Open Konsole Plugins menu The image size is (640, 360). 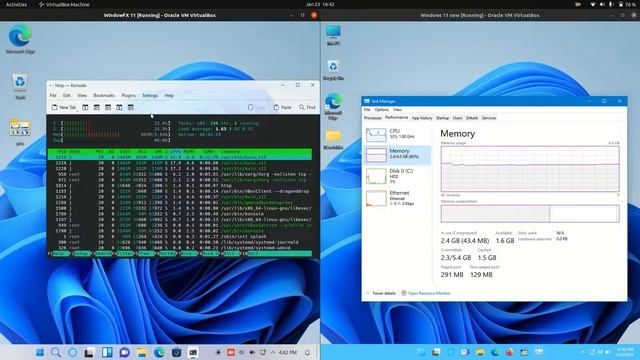tap(128, 96)
